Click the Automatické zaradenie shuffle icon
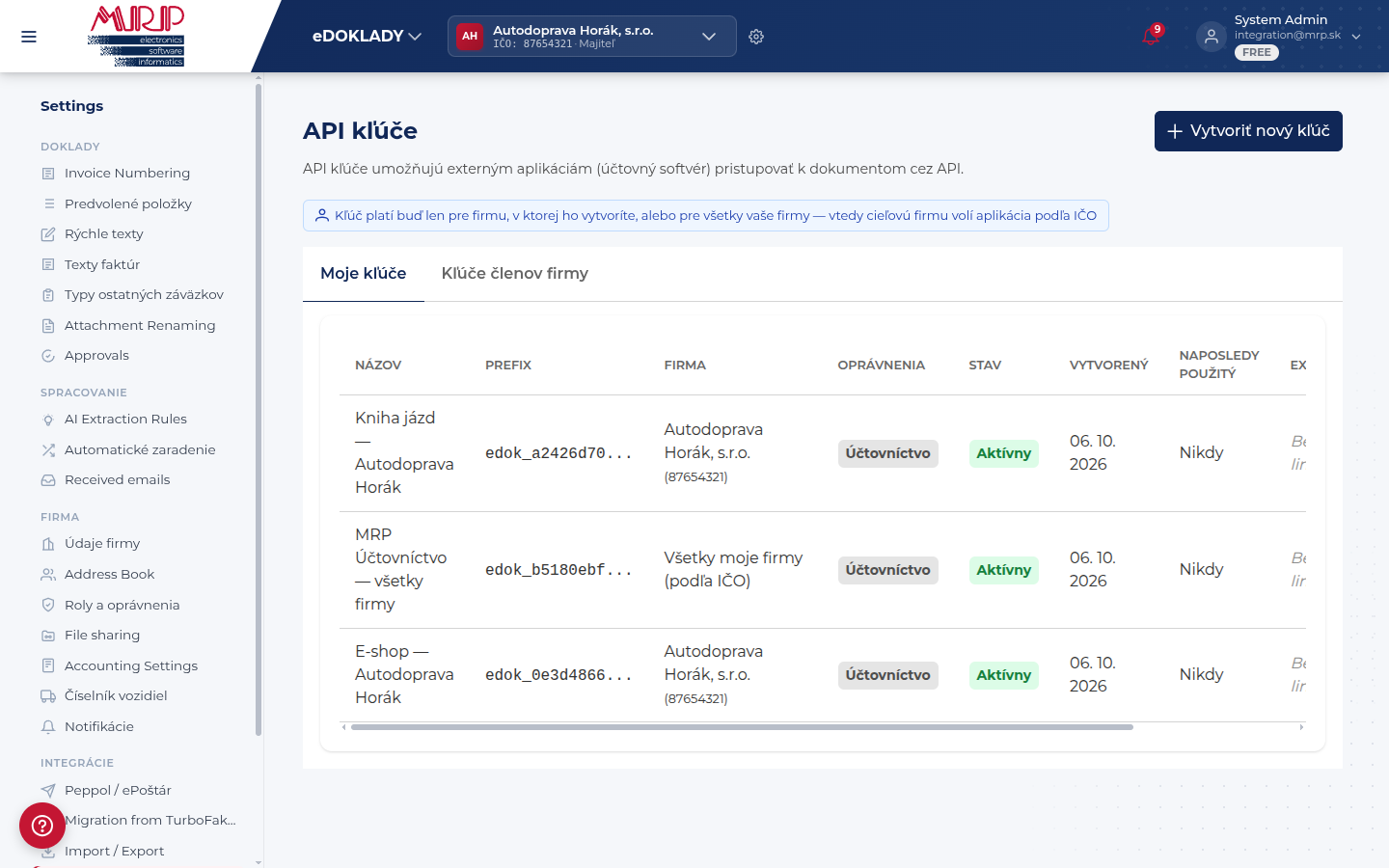Image resolution: width=1389 pixels, height=868 pixels. tap(48, 450)
